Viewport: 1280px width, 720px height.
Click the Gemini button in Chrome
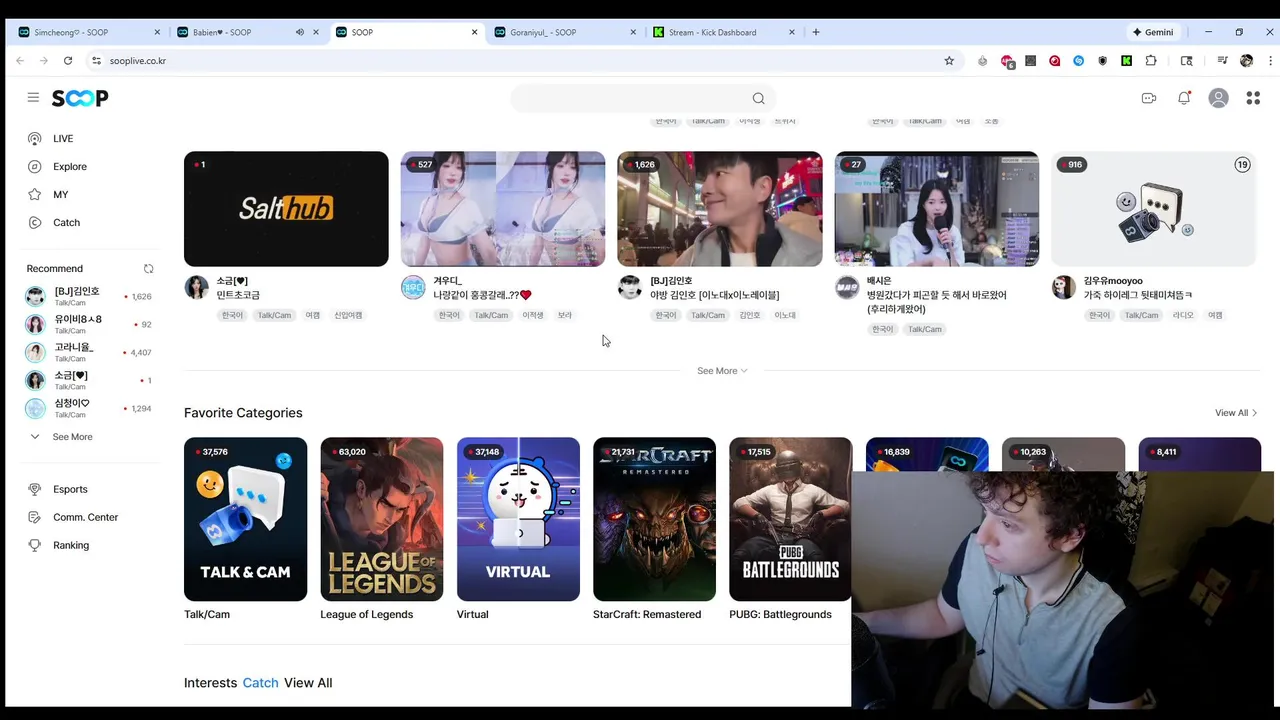point(1153,32)
